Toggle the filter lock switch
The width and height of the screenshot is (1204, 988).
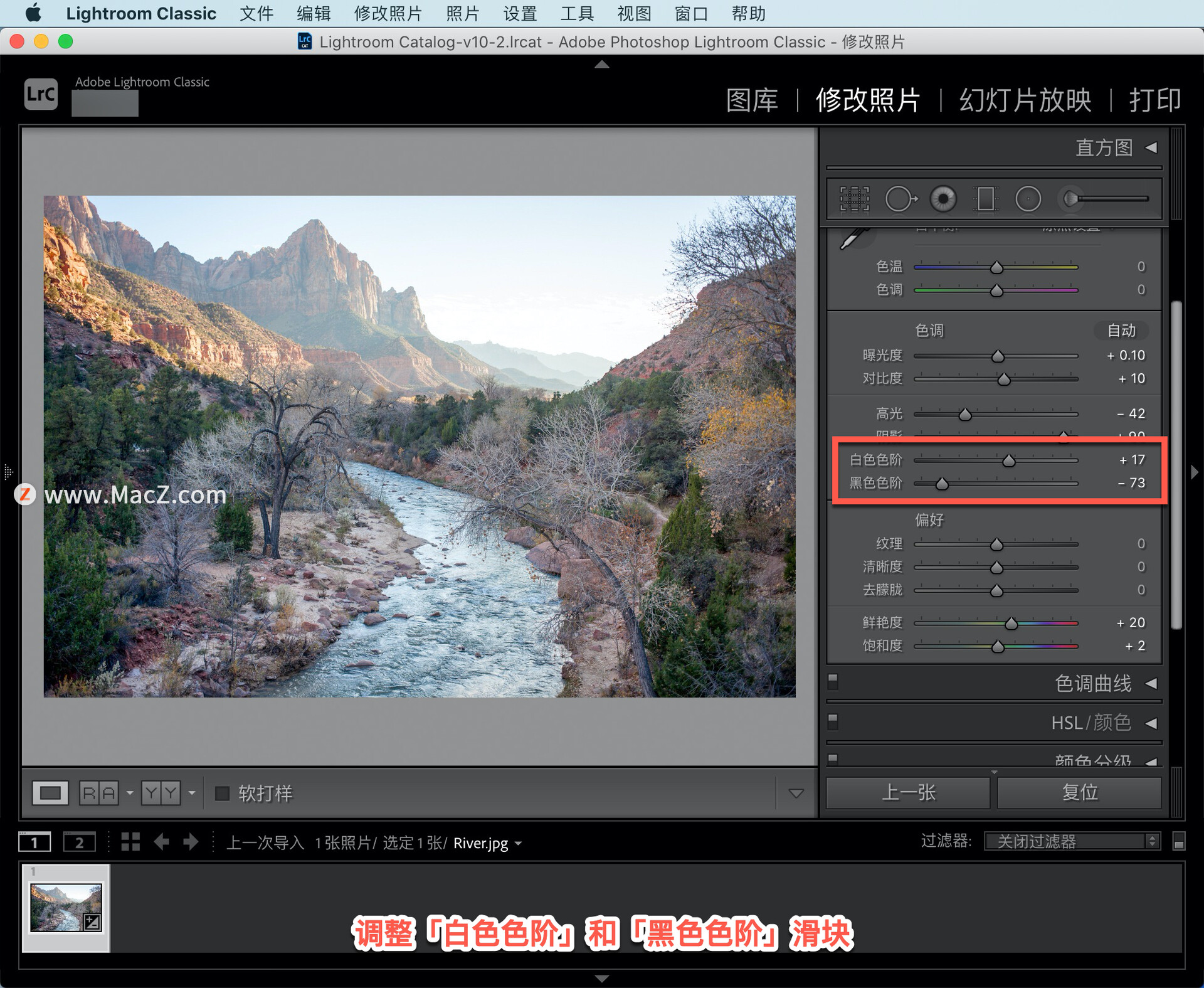(1179, 842)
